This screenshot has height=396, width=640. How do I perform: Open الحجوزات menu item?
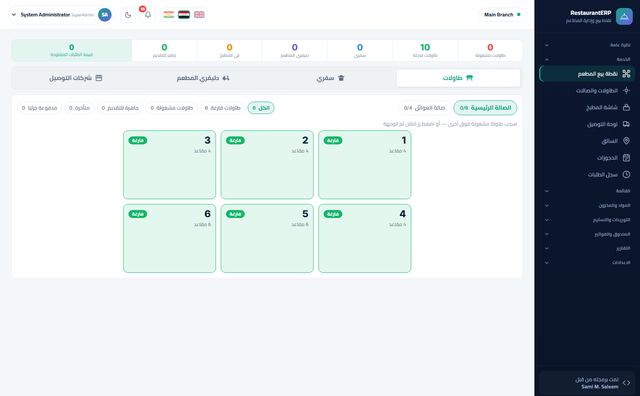pos(588,158)
